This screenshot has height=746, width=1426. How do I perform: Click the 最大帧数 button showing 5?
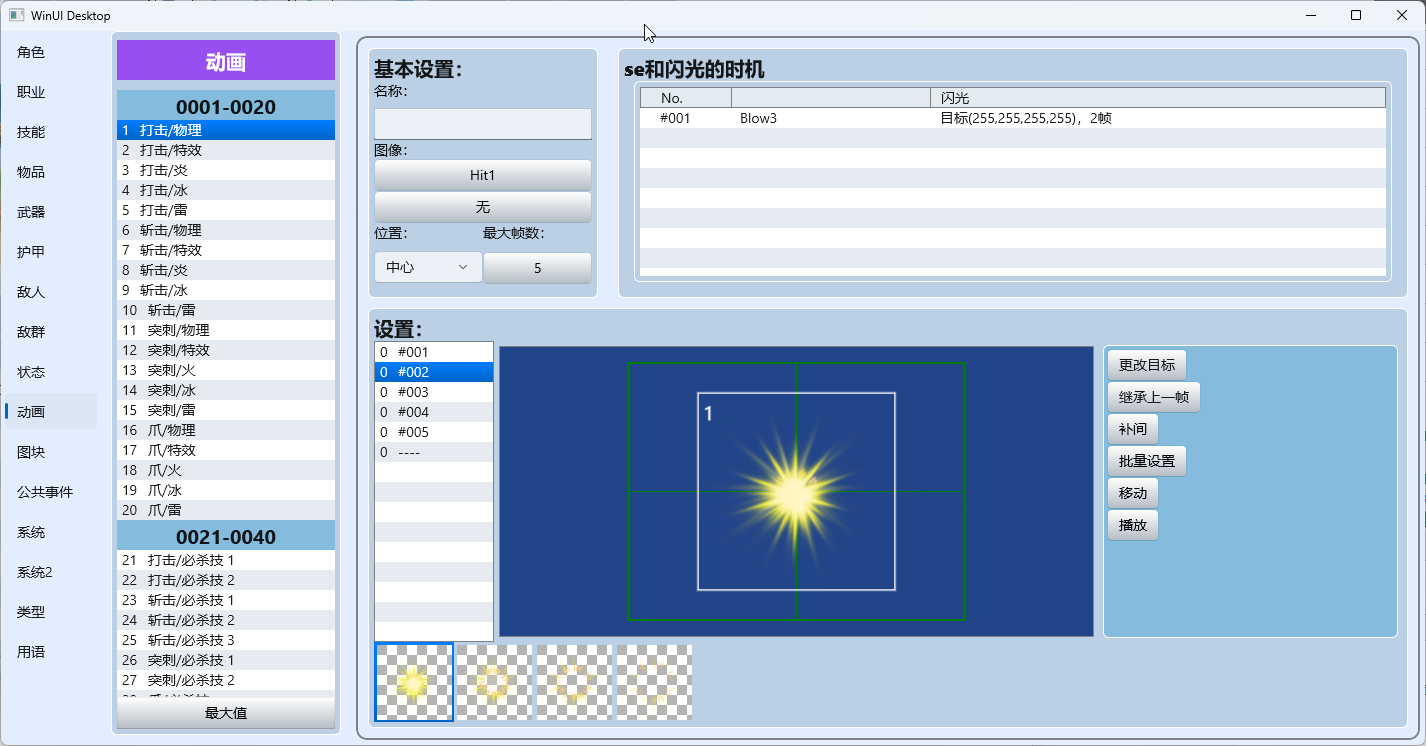(x=538, y=268)
